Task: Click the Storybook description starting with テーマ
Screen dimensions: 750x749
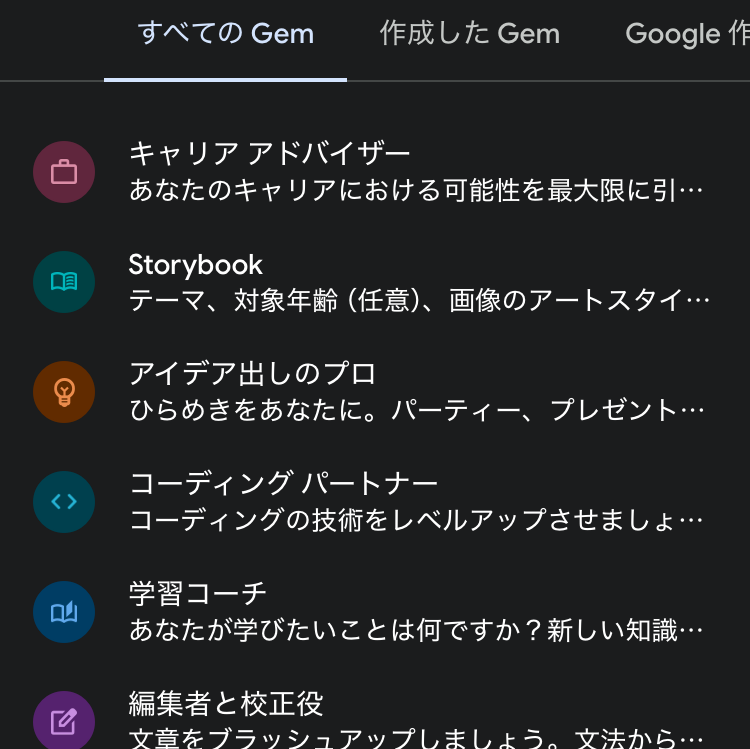Action: tap(419, 300)
